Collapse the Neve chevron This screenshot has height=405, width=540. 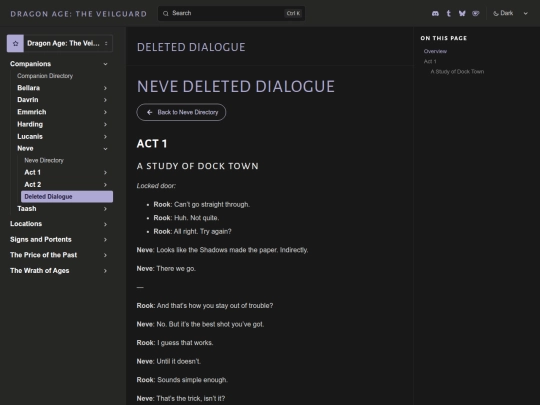click(x=105, y=149)
